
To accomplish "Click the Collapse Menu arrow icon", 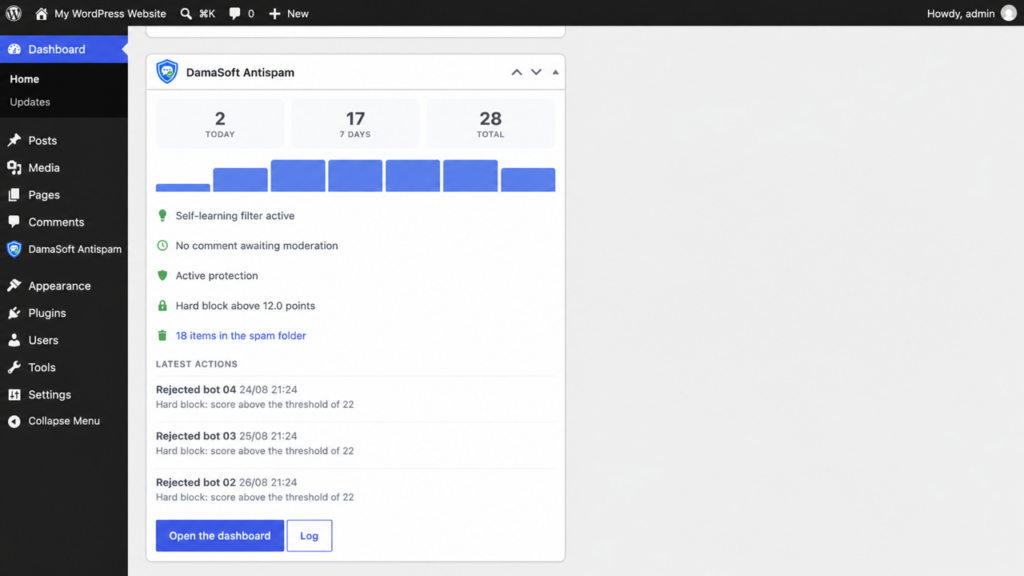I will pos(14,421).
